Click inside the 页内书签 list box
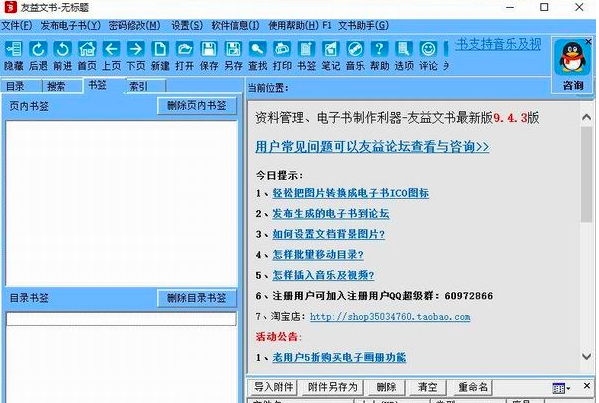This screenshot has height=403, width=599. [x=121, y=203]
